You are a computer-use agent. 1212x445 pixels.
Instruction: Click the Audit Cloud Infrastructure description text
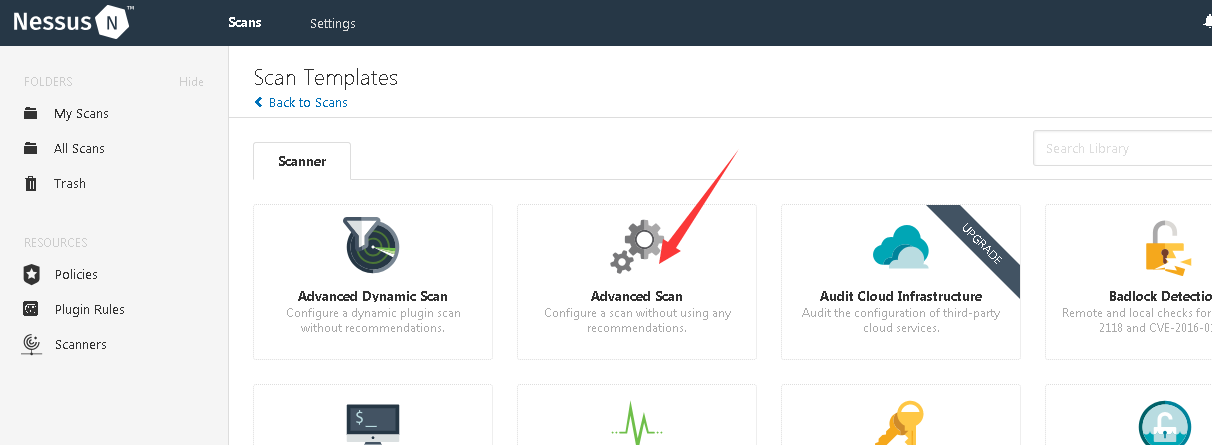pyautogui.click(x=901, y=321)
